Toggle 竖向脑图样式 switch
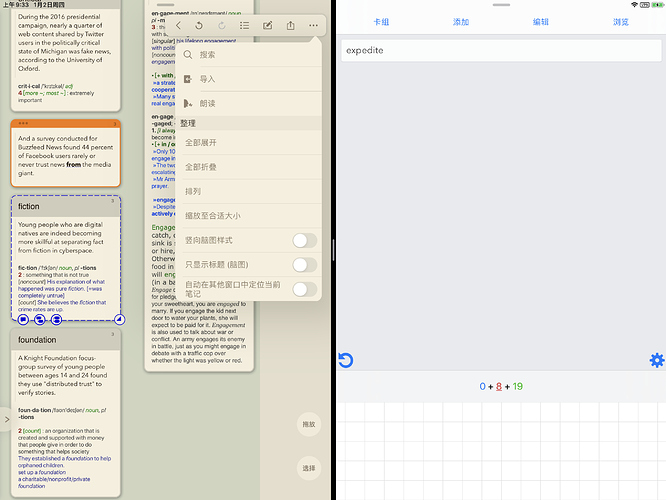Viewport: 666px width, 500px height. coord(304,240)
